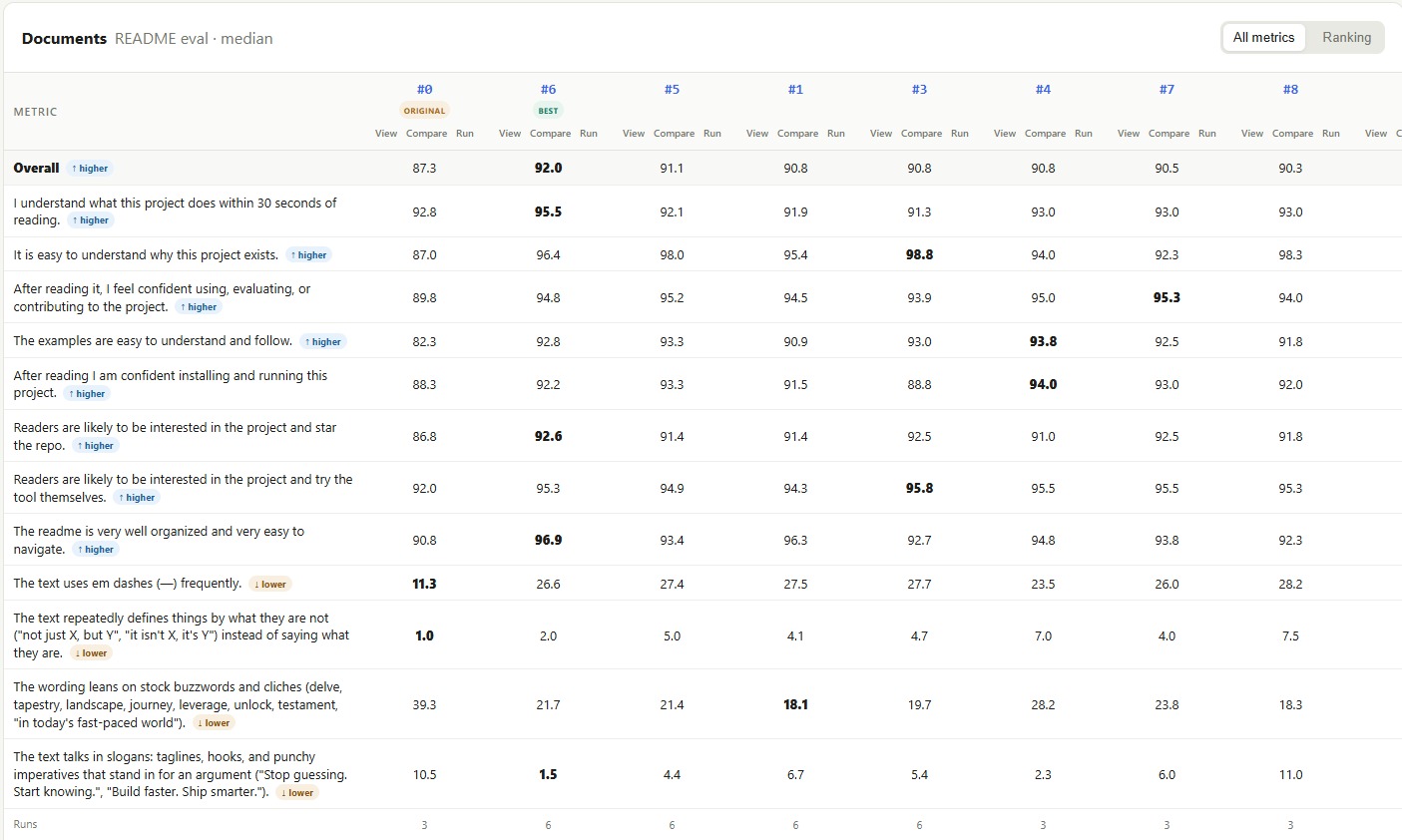Select slogans value 1.5 for #6
Image resolution: width=1402 pixels, height=840 pixels.
pyautogui.click(x=548, y=774)
